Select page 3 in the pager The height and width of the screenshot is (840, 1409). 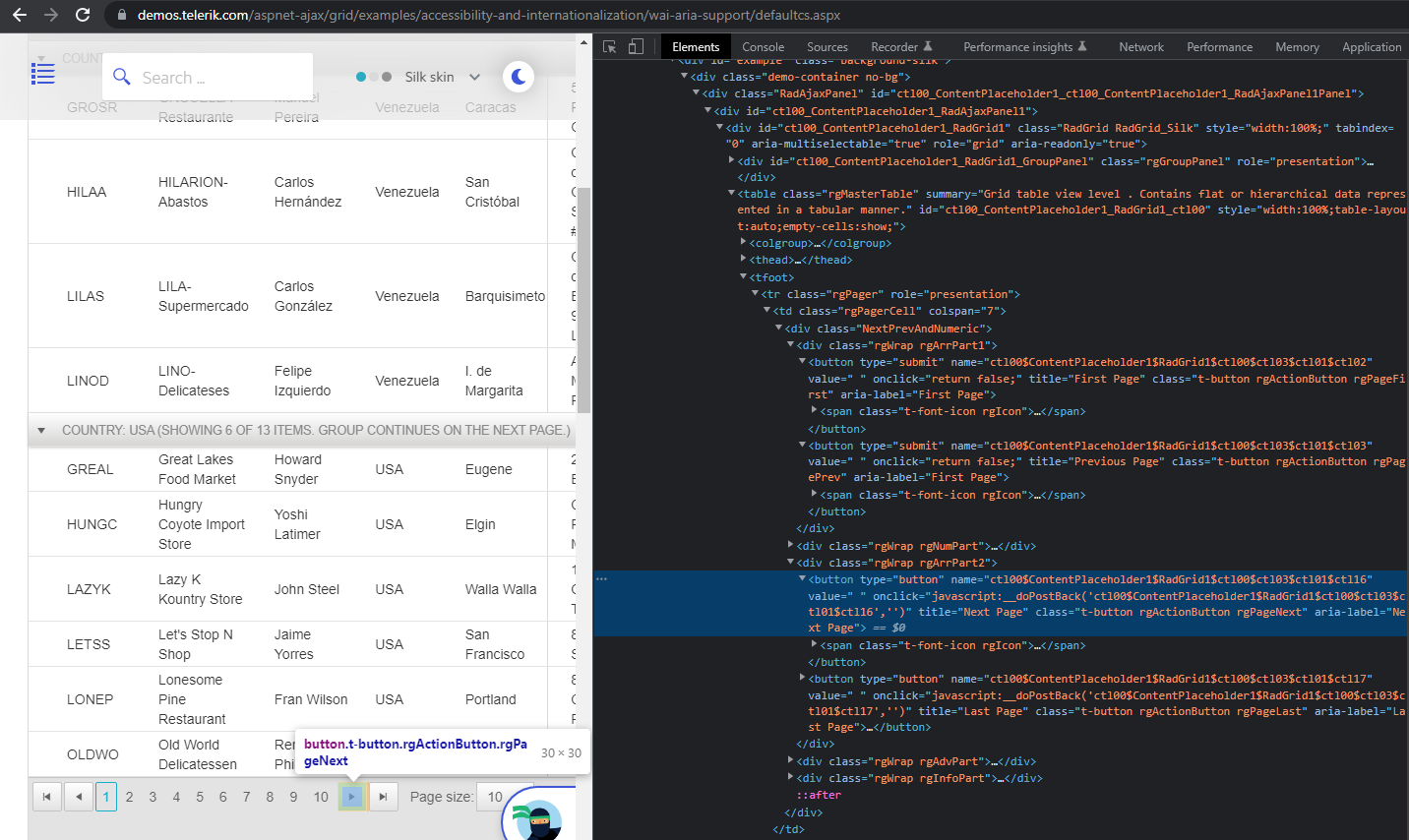coord(153,797)
